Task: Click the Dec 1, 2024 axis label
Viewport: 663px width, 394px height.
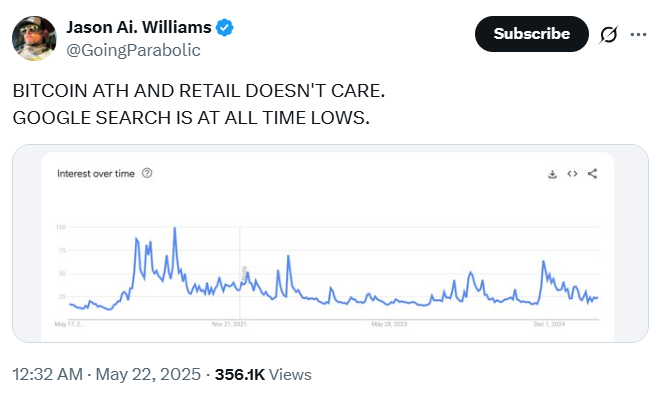Action: pos(549,324)
